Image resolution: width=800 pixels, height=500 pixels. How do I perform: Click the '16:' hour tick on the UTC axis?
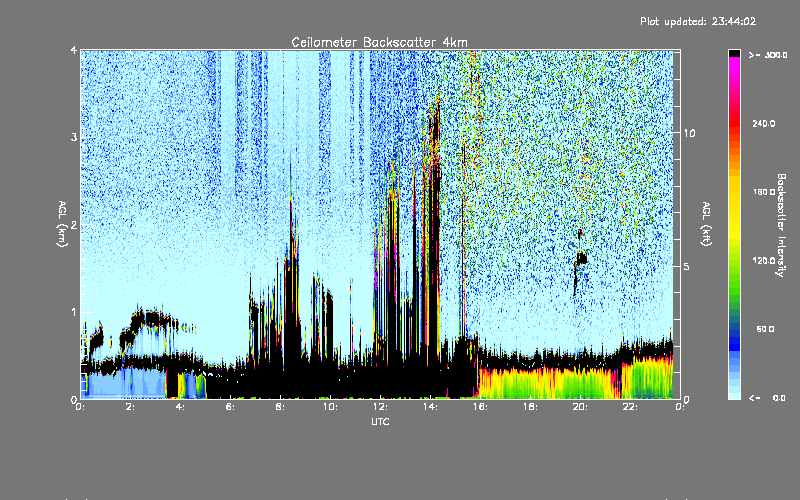(x=480, y=407)
